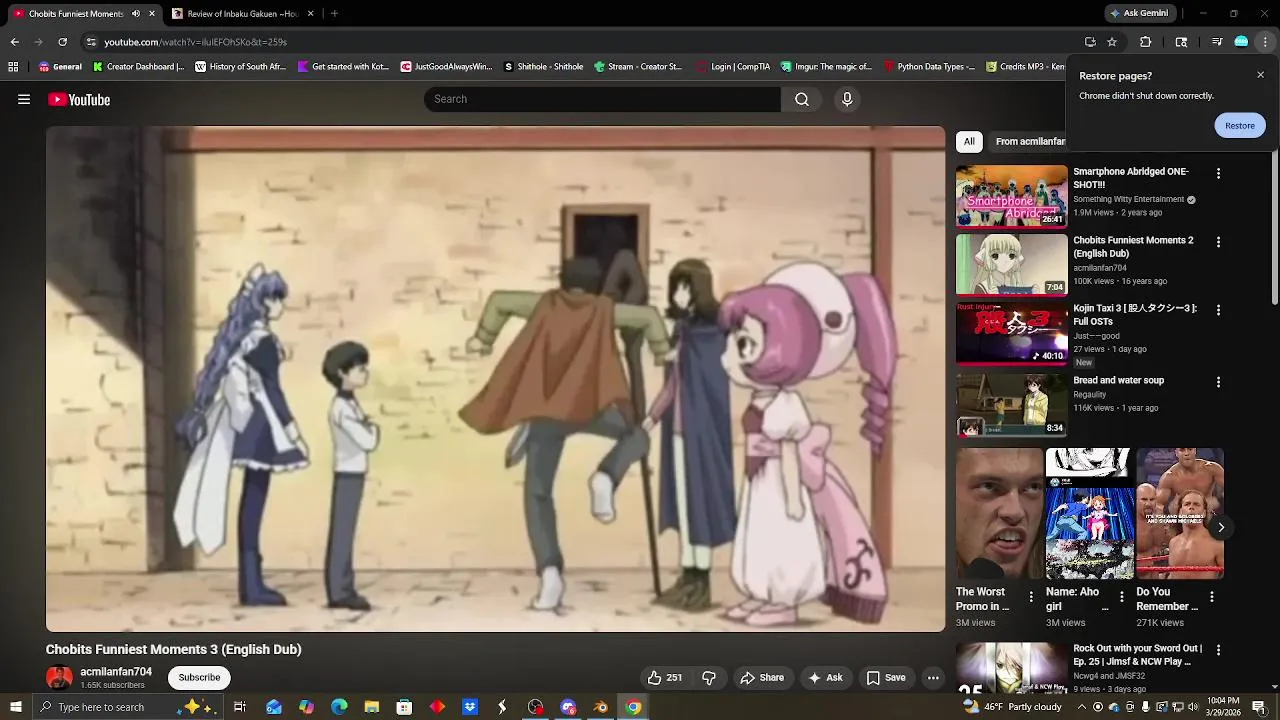
Task: Open Ask Gemini in Chrome
Action: [1139, 13]
